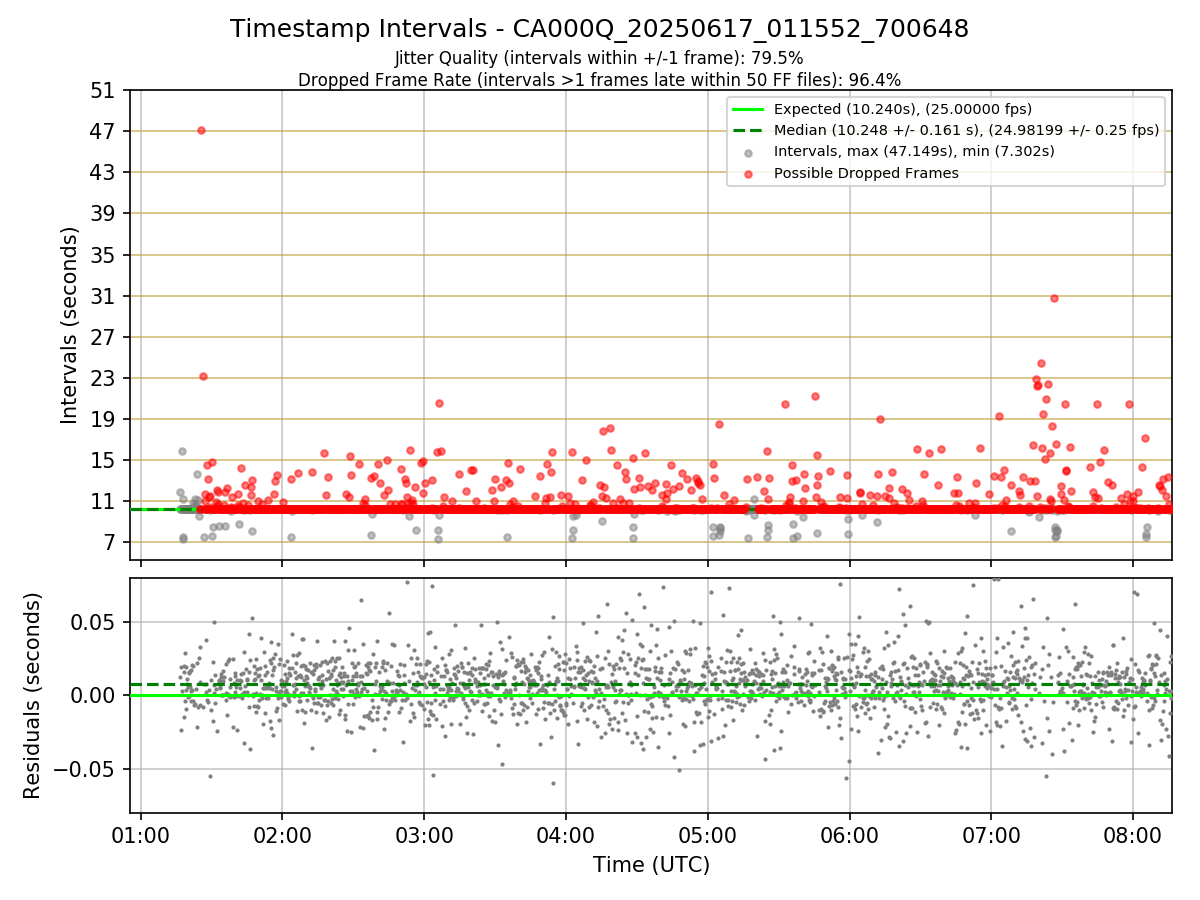Click the '08:00' x-axis tick label
The height and width of the screenshot is (900, 1200).
pyautogui.click(x=1133, y=835)
